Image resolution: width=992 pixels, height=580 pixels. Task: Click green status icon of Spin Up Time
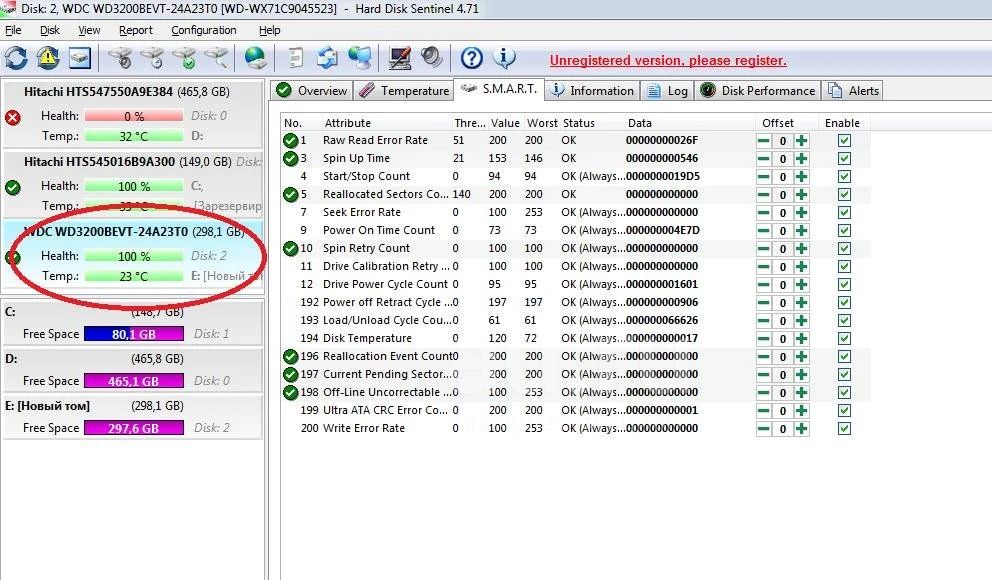pos(290,158)
